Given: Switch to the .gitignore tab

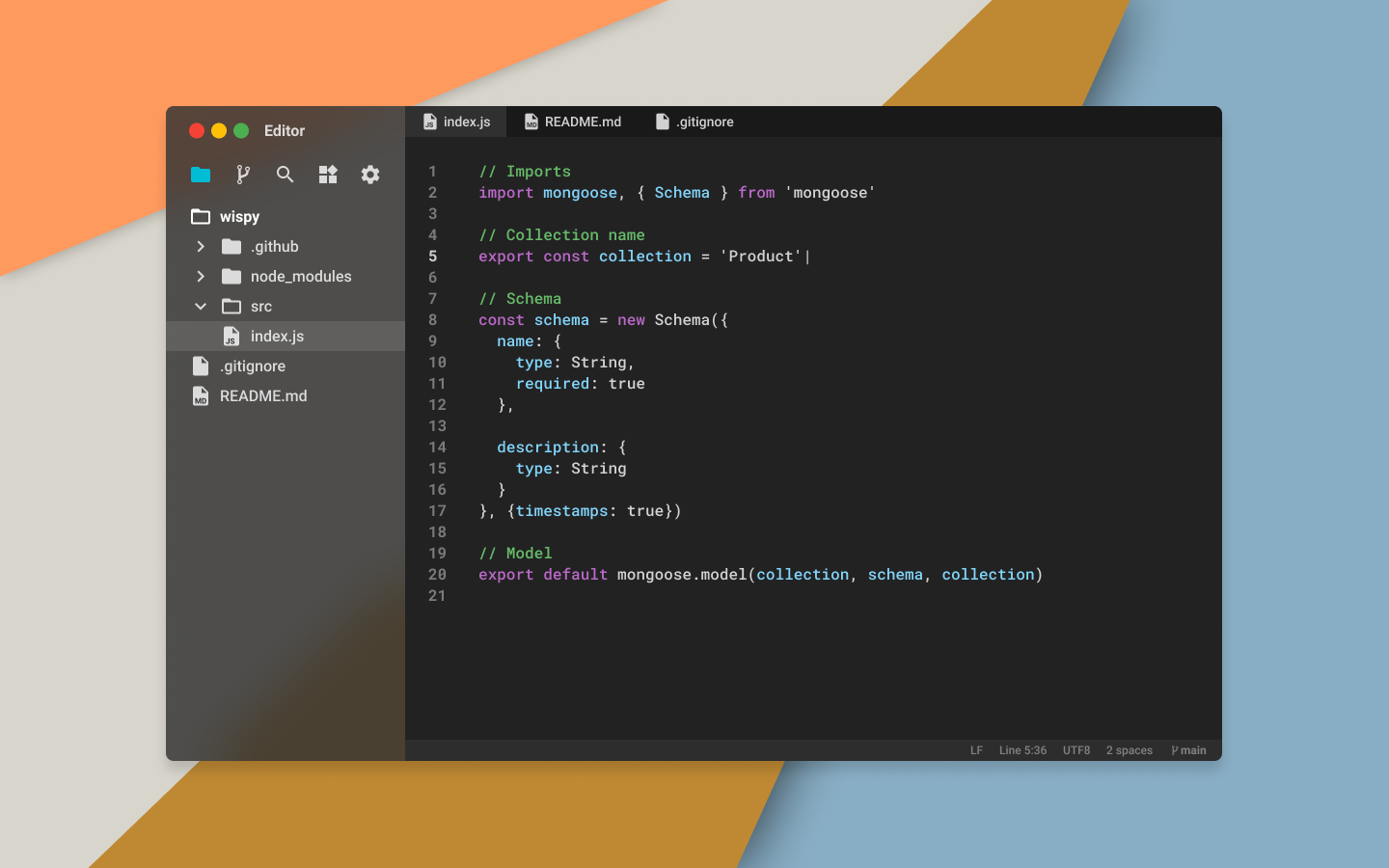Looking at the screenshot, I should (x=694, y=122).
